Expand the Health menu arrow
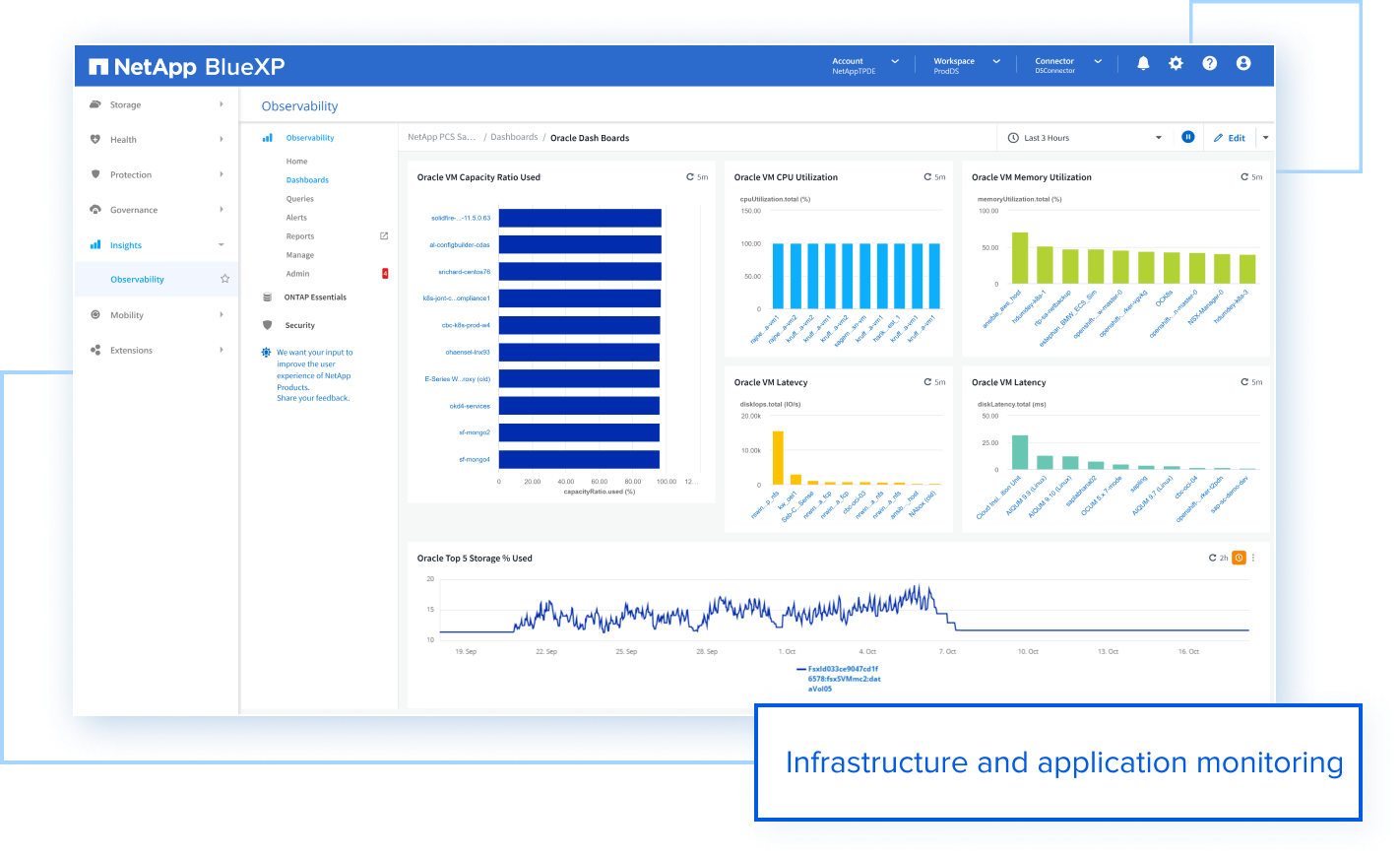1400x859 pixels. pos(222,140)
